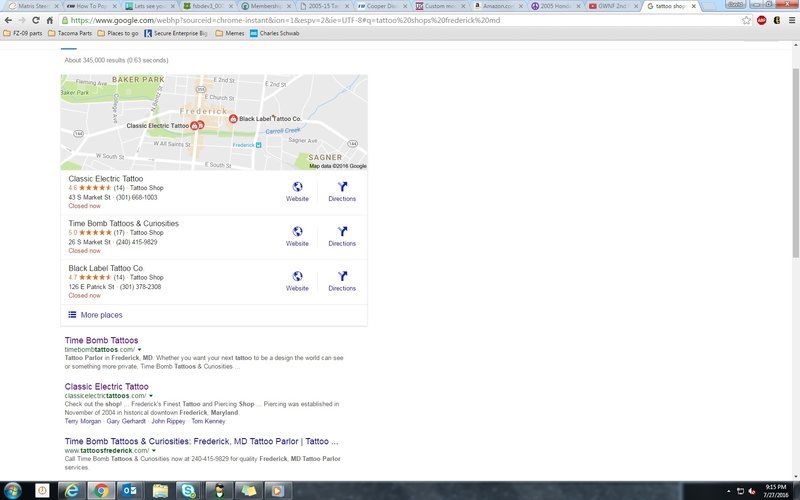Open the John Rippey sitelink
Viewport: 800px width, 500px height.
(x=168, y=421)
